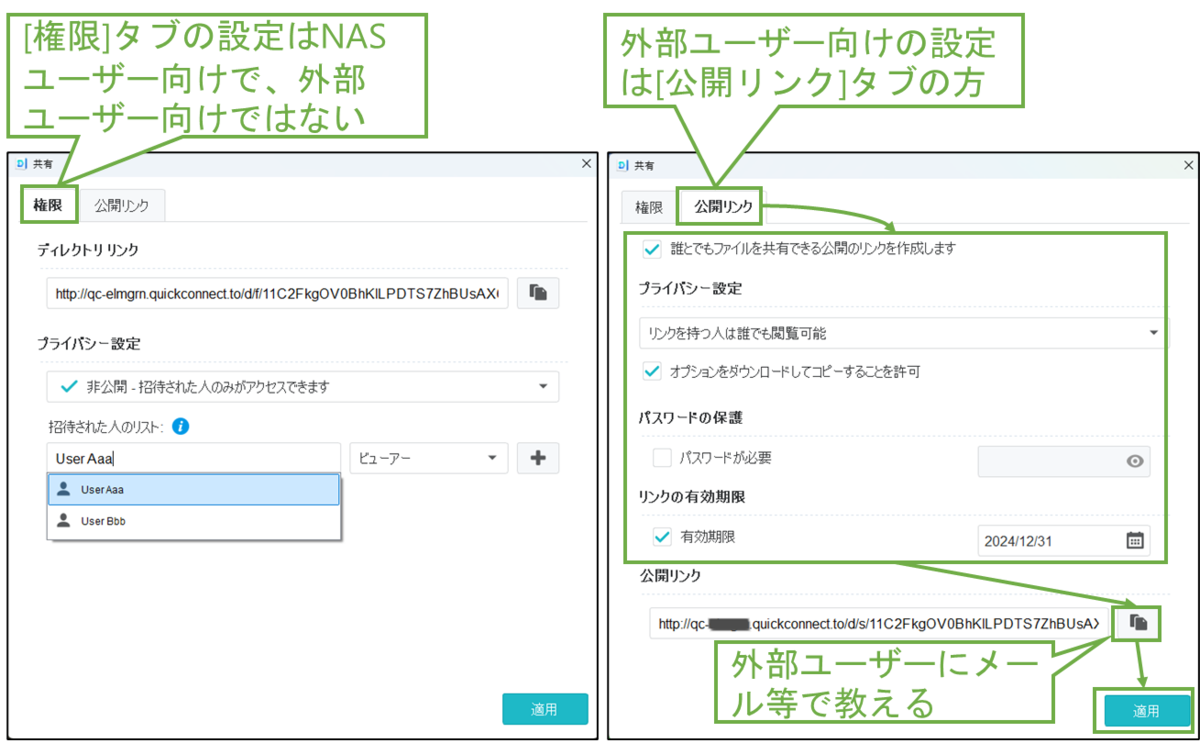Close the right 共有 dialog
The height and width of the screenshot is (743, 1200).
click(1188, 165)
